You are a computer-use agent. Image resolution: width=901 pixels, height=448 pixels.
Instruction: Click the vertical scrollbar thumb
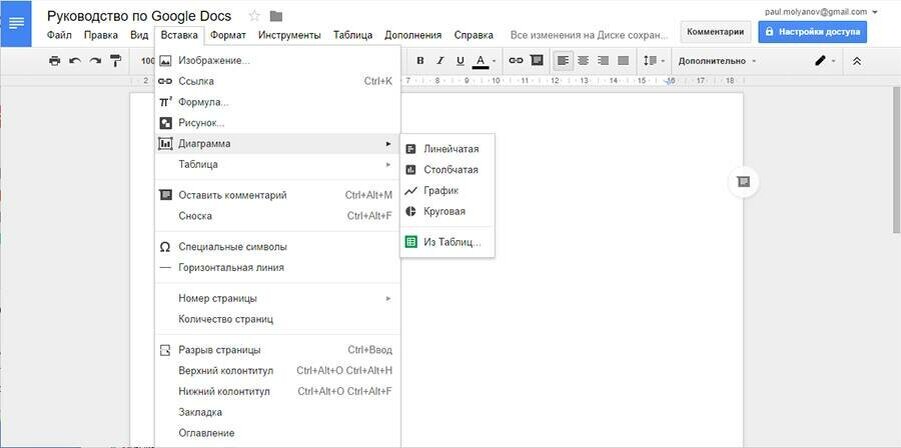pyautogui.click(x=897, y=160)
